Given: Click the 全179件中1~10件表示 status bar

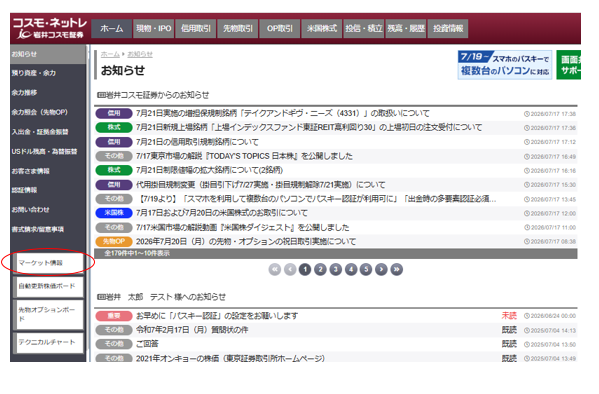Looking at the screenshot, I should click(x=335, y=253).
